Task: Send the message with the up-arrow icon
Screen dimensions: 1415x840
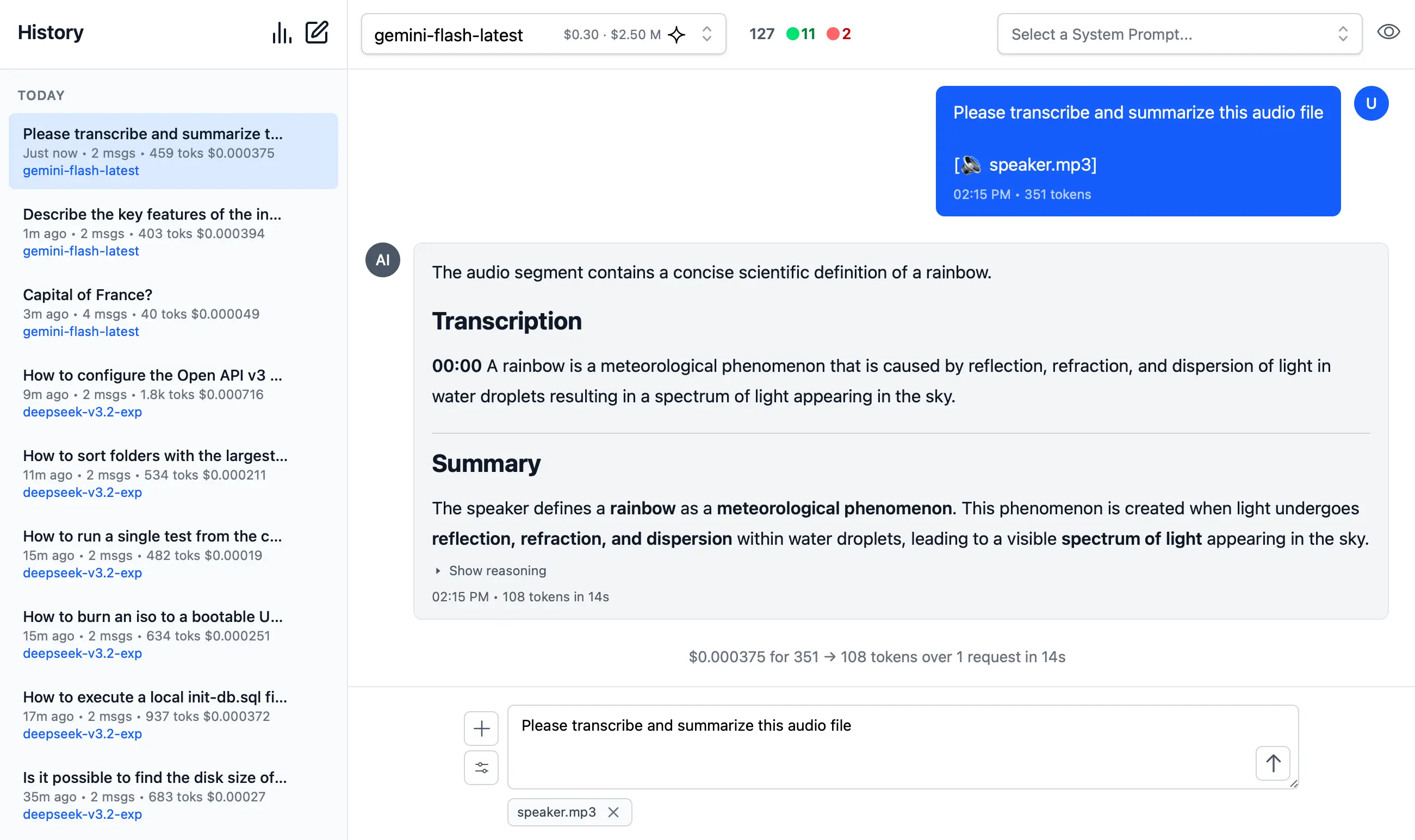Action: click(x=1273, y=763)
